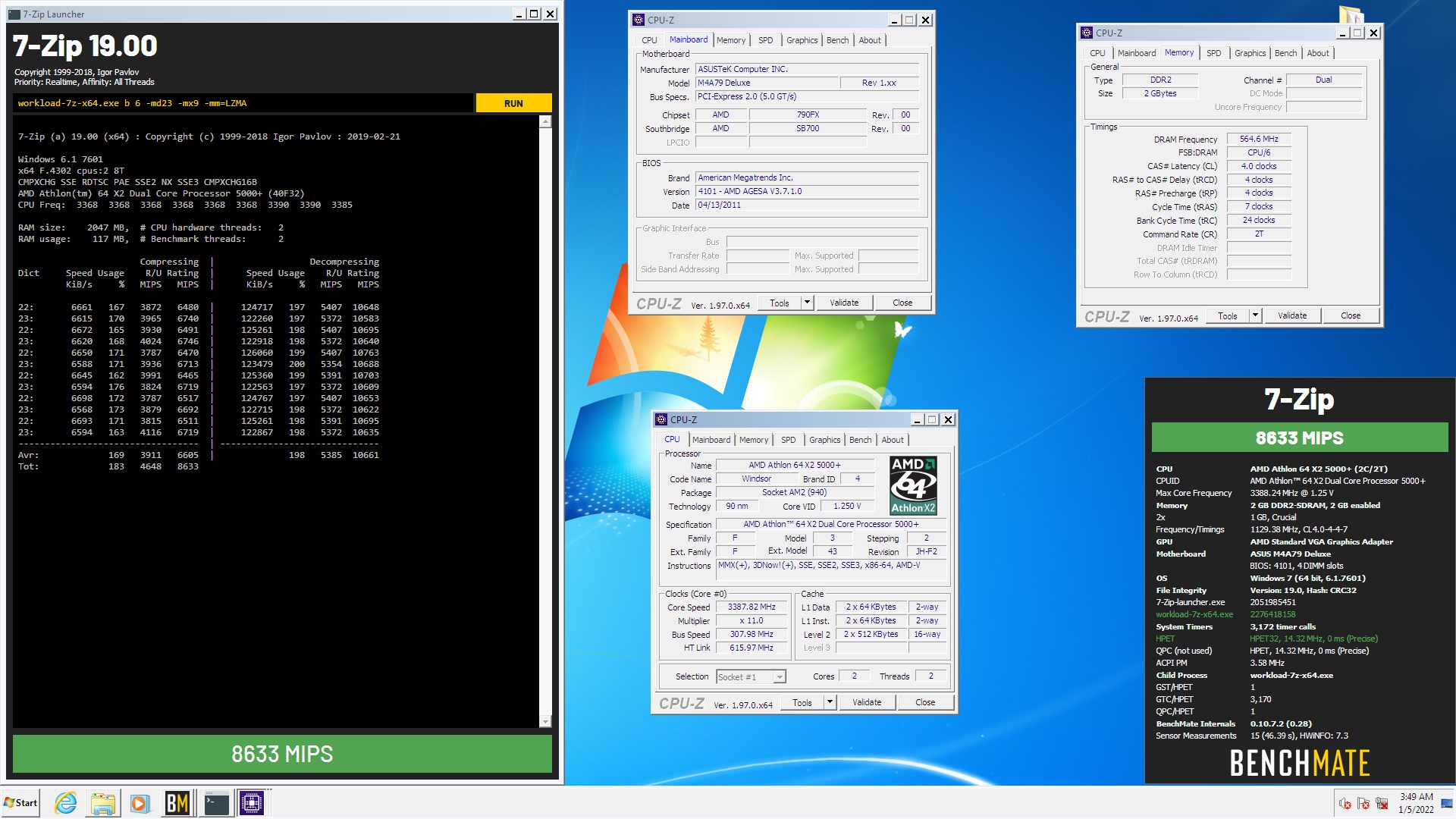This screenshot has height=819, width=1456.
Task: Click the Core Speed value 3387.82 MHz
Action: (752, 607)
